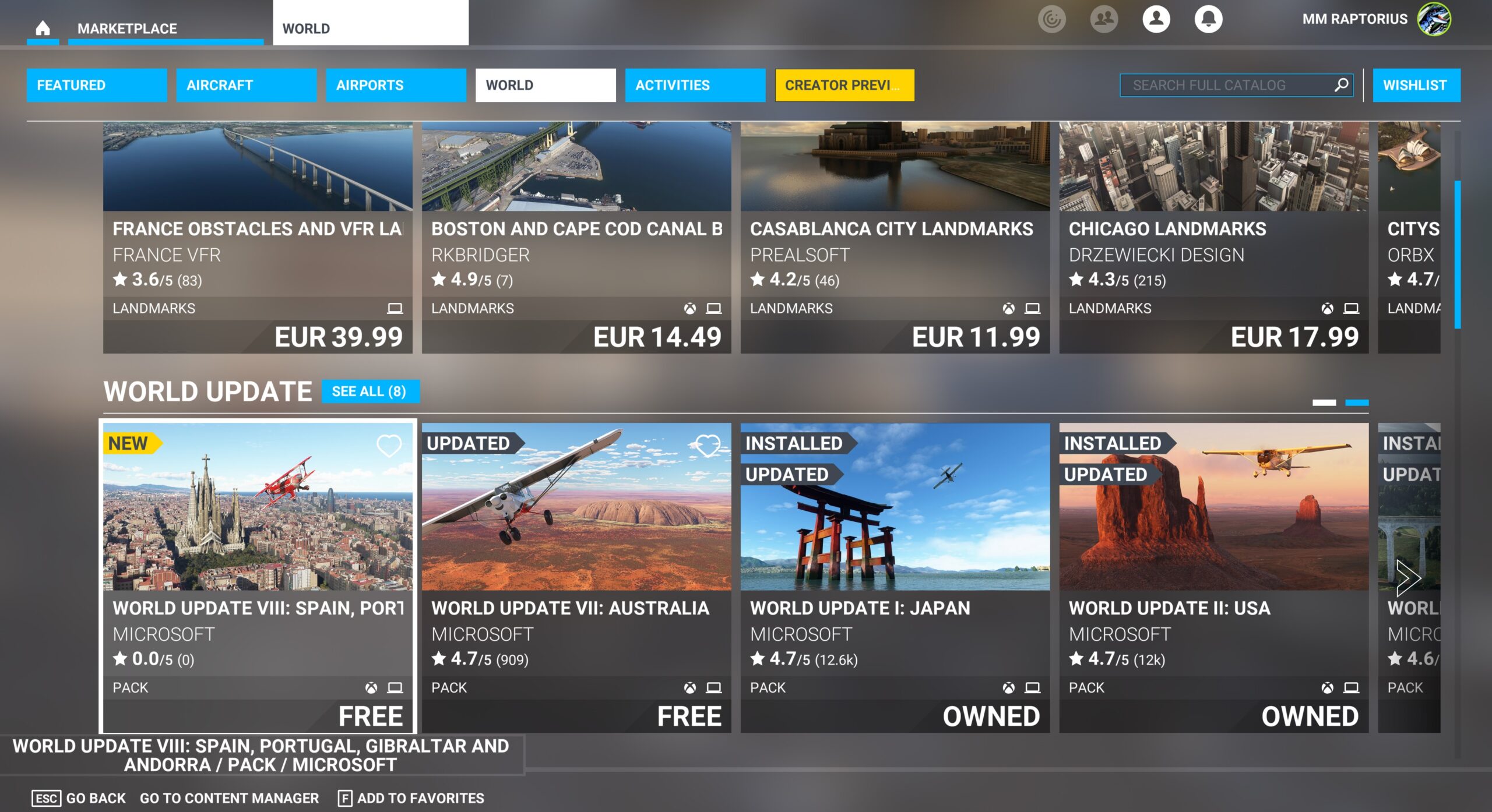The image size is (1492, 812).
Task: Open the friends group icon
Action: pyautogui.click(x=1104, y=19)
